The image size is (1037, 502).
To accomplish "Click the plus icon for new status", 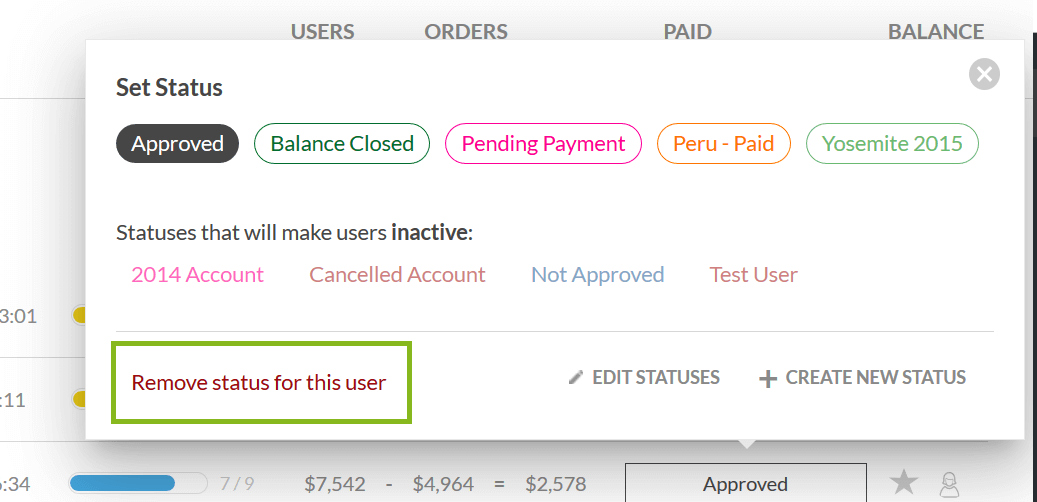I will [x=767, y=378].
